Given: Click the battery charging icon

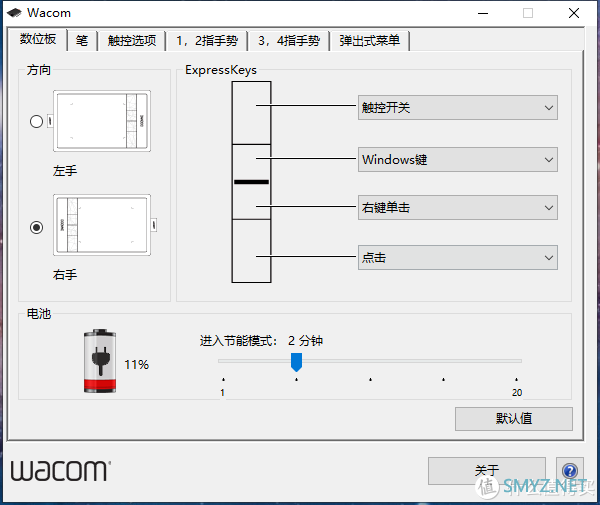Looking at the screenshot, I should pos(100,361).
